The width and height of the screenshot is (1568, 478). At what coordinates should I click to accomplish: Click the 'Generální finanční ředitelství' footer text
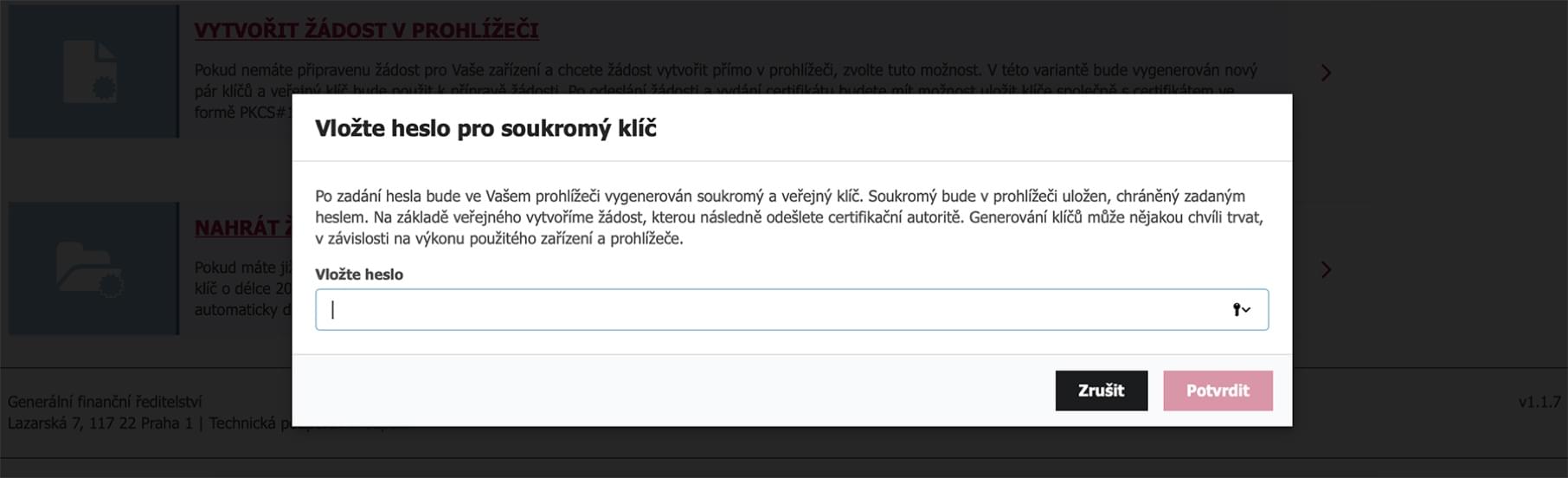[x=105, y=402]
